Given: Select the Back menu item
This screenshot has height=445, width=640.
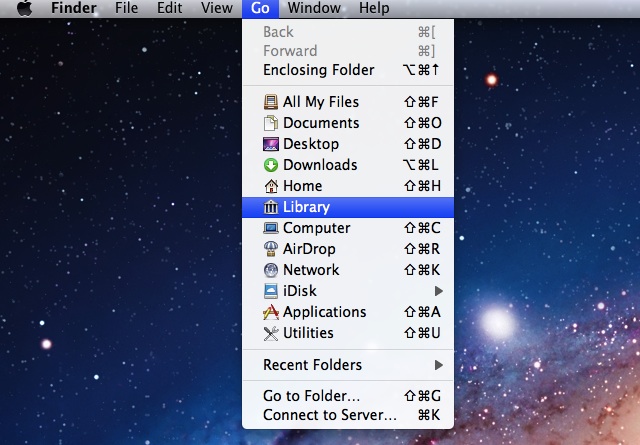Looking at the screenshot, I should [348, 32].
